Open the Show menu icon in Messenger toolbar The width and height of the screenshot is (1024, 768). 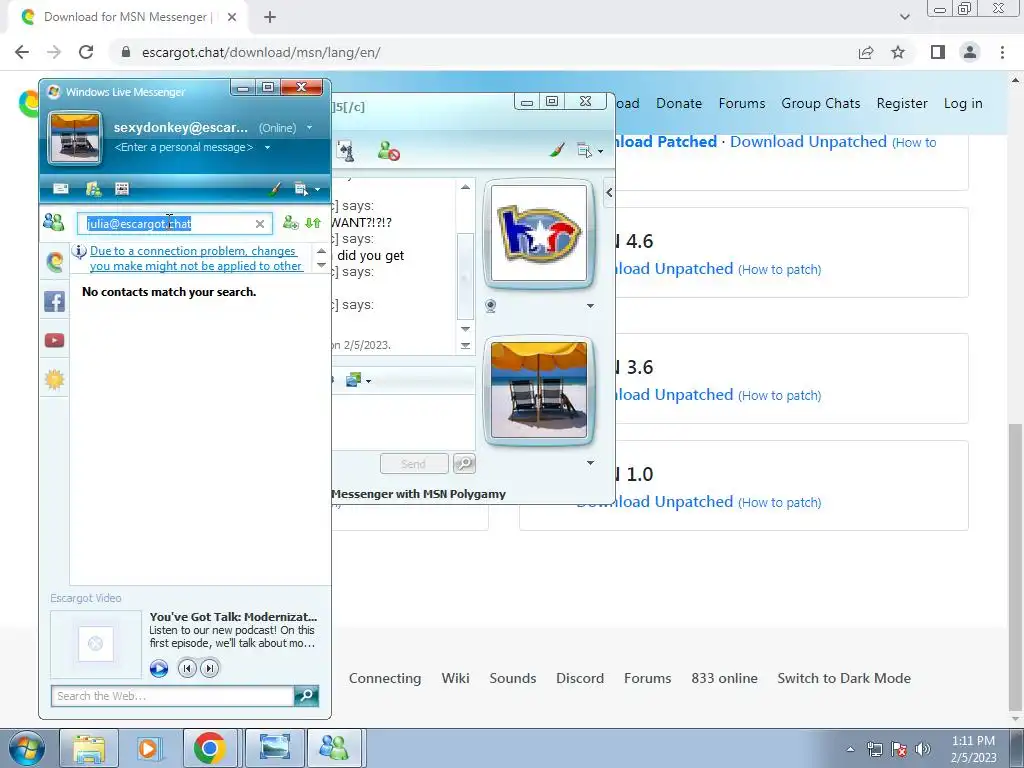pyautogui.click(x=300, y=189)
